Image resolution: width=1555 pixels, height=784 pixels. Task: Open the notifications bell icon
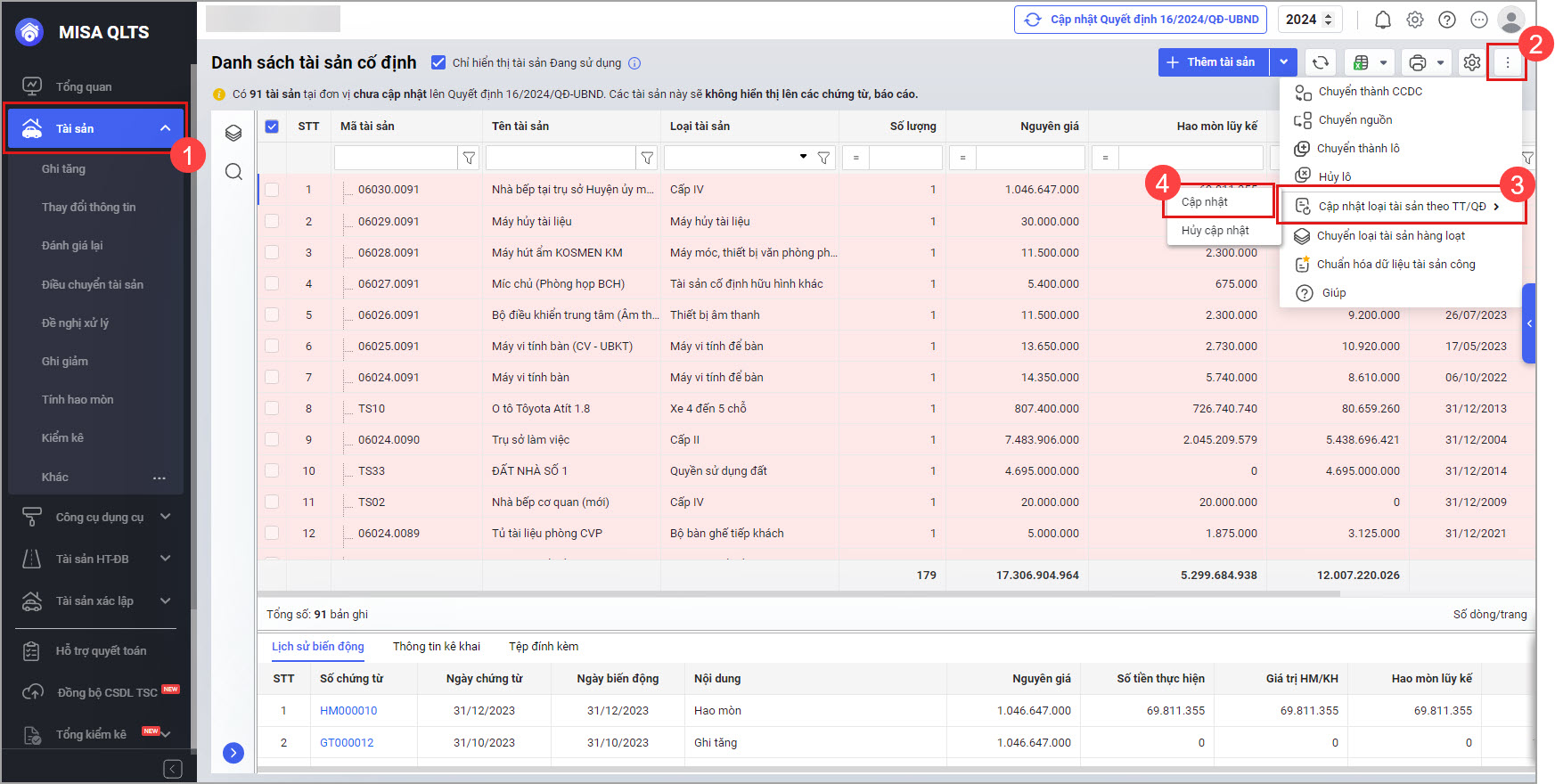(x=1382, y=20)
